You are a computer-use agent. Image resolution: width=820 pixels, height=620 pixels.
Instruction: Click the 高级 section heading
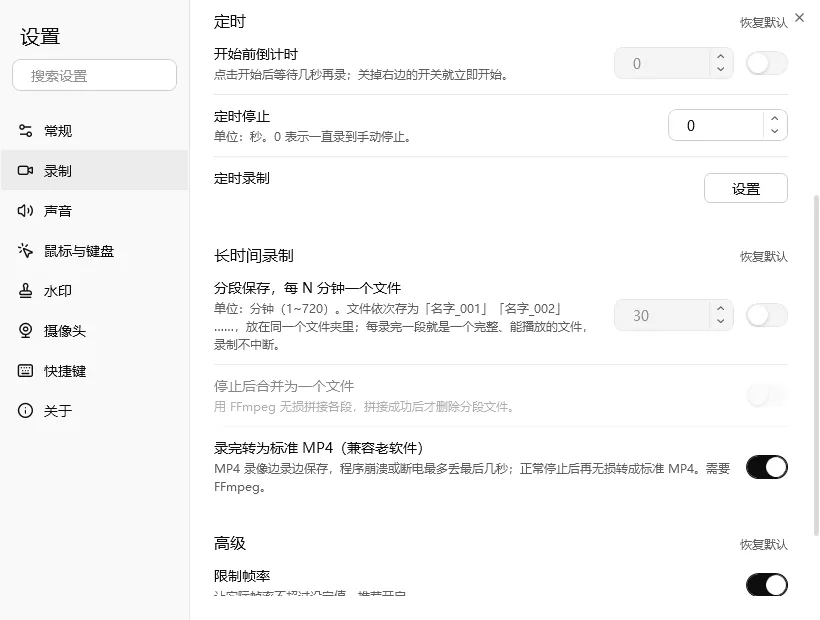(x=230, y=543)
